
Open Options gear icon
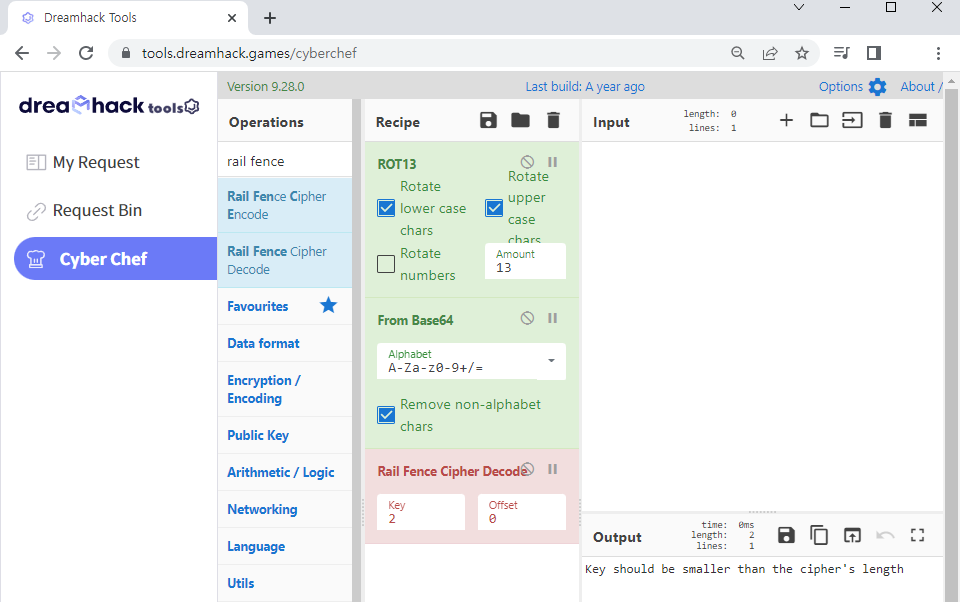click(877, 87)
